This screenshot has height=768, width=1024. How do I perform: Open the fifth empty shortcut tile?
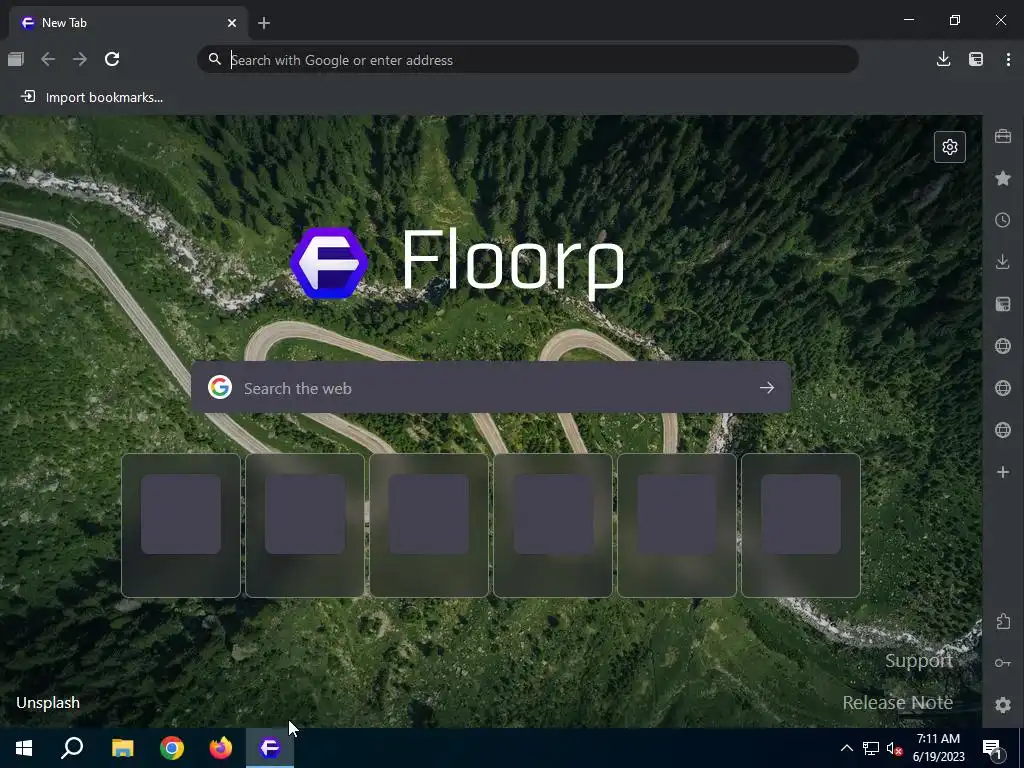coord(677,525)
